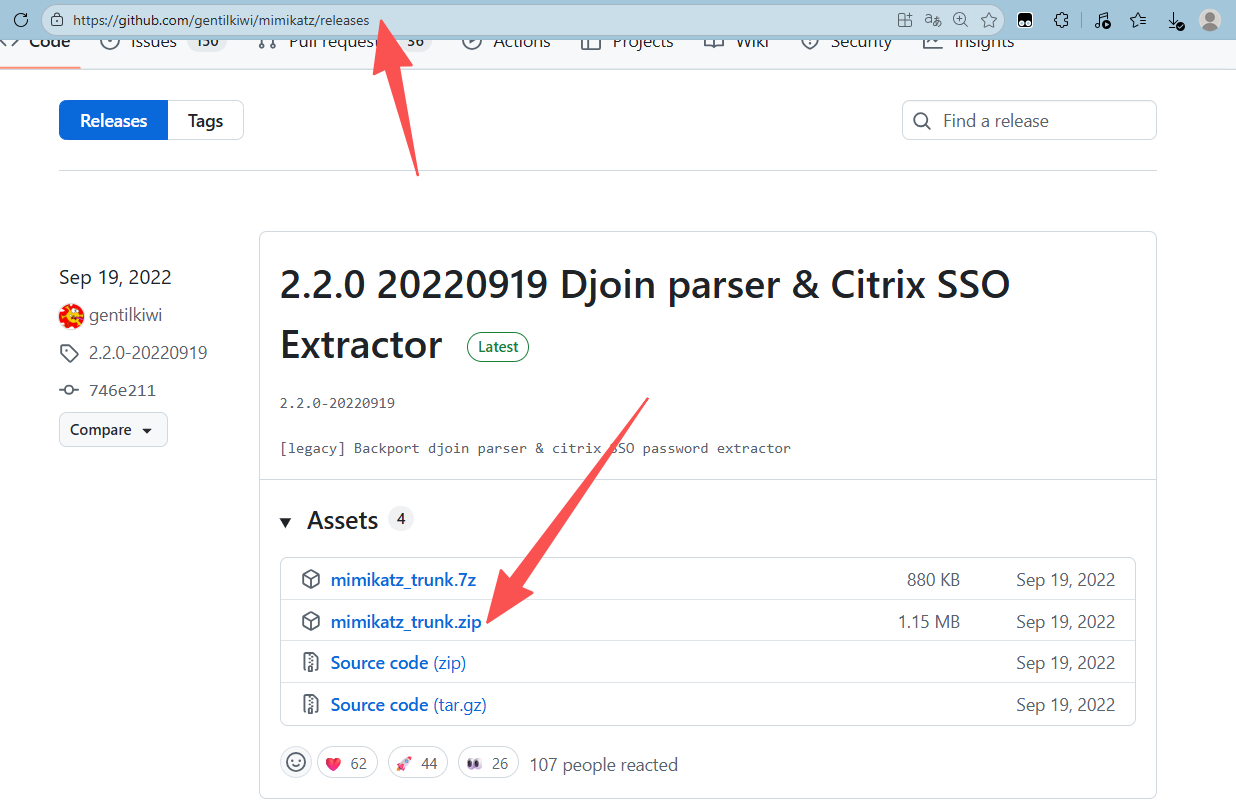Download mimikatz_trunk.zip

point(406,622)
